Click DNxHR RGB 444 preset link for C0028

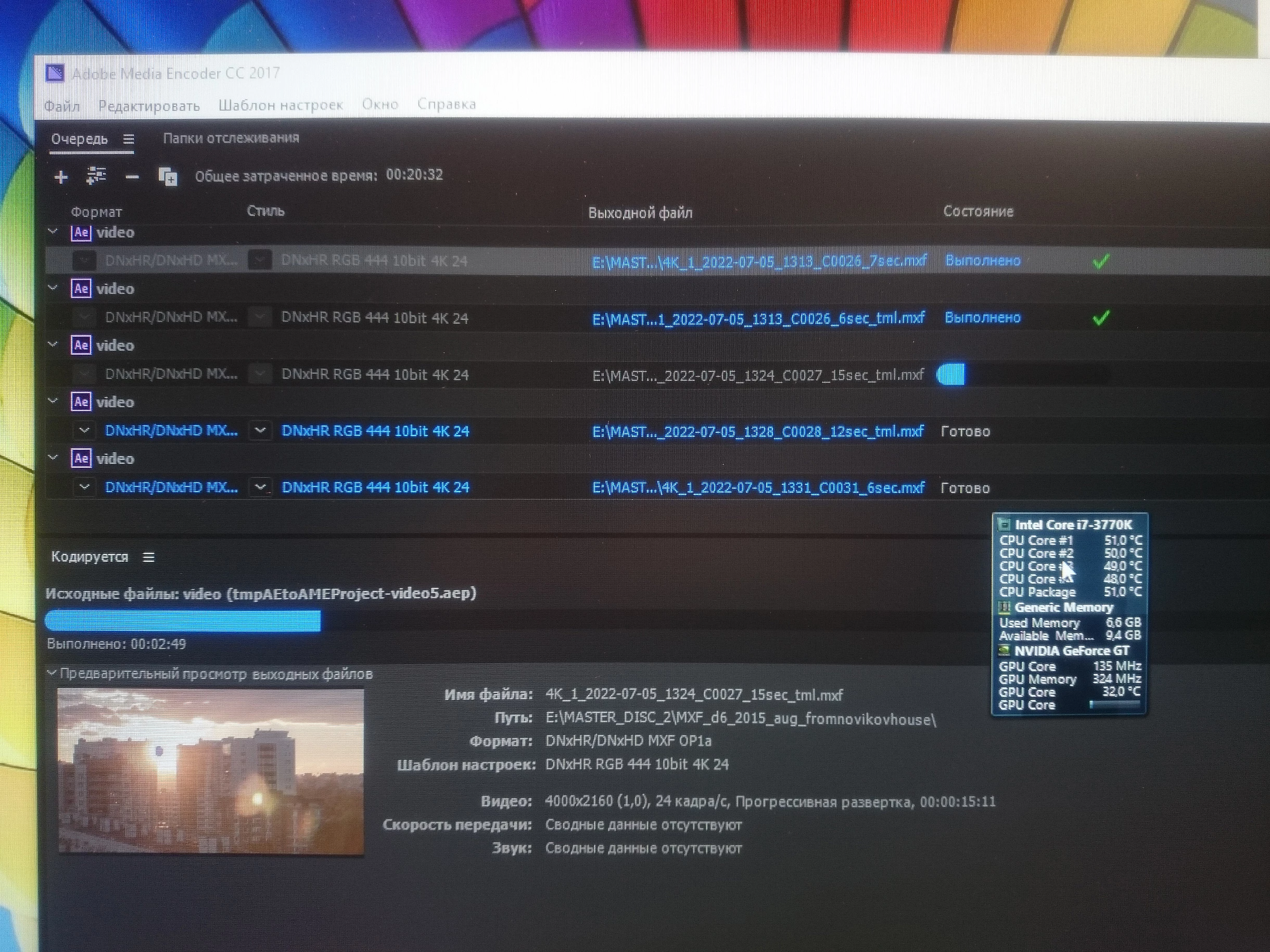(375, 431)
